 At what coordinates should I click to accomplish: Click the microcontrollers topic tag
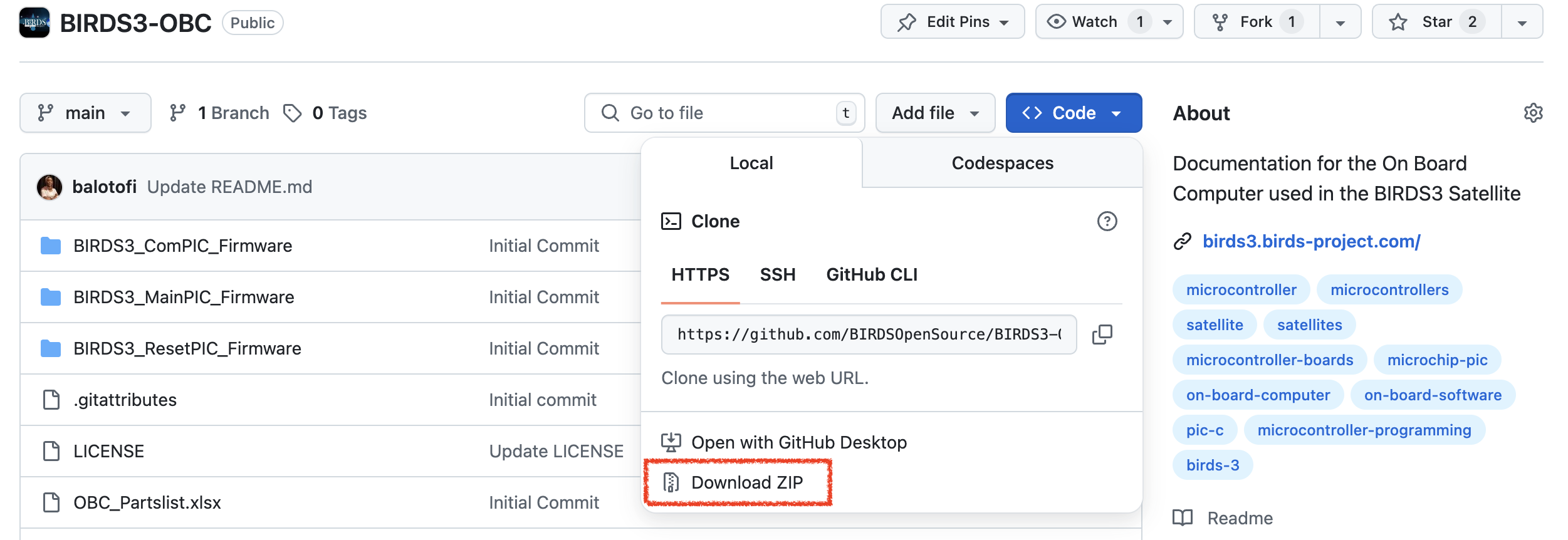pos(1389,290)
